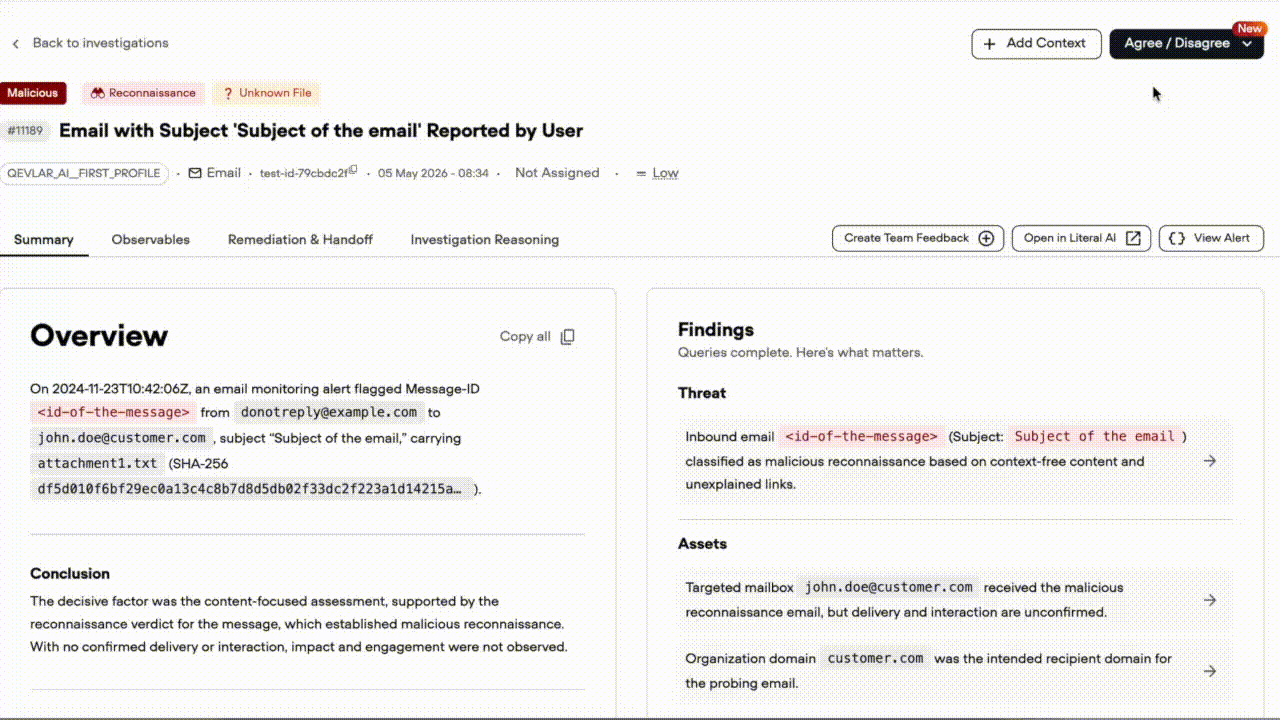The height and width of the screenshot is (720, 1280).
Task: Click the test-id-79cbdc2f text
Action: tap(303, 173)
